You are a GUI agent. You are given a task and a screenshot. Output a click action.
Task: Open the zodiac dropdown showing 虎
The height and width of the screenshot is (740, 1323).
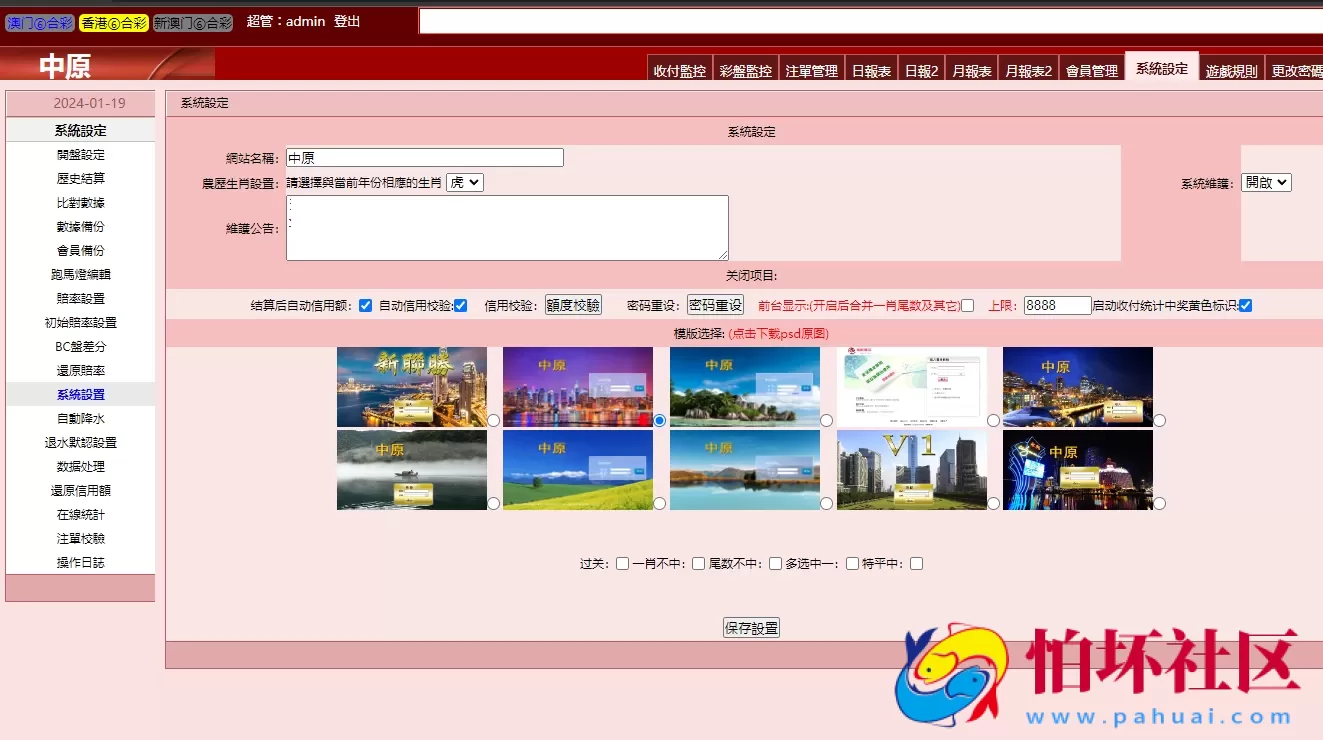tap(463, 182)
